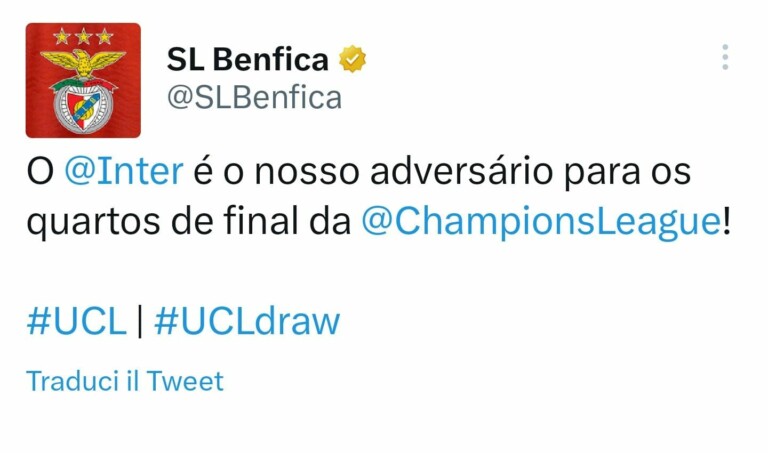Open the @ChampionsLeague mention
The width and height of the screenshot is (768, 453).
(x=539, y=221)
